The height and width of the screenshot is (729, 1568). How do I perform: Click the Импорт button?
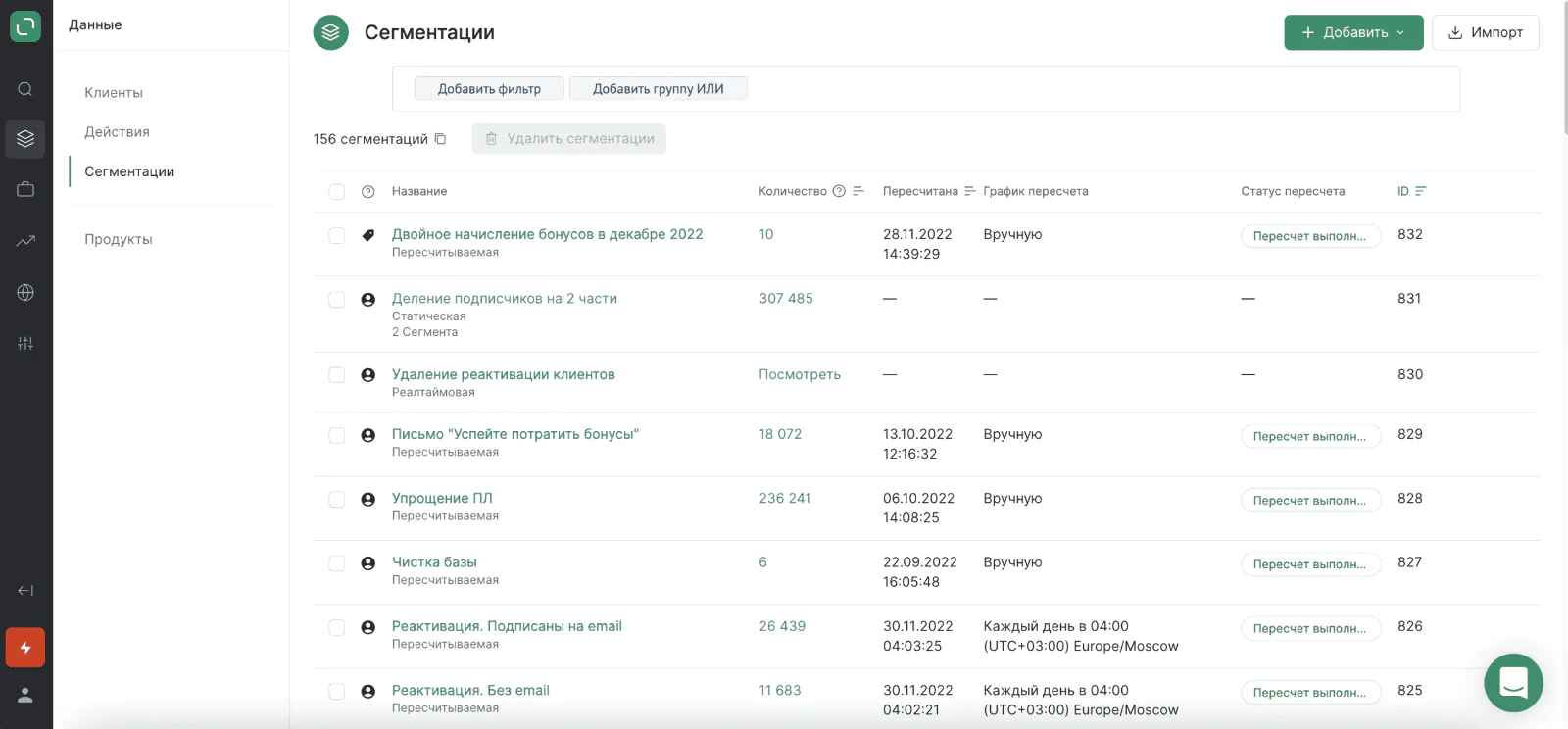[x=1485, y=32]
